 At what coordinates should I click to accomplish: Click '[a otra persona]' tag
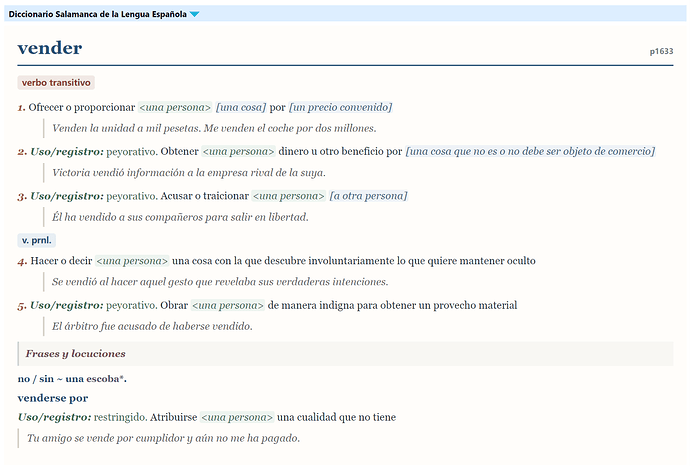(368, 196)
